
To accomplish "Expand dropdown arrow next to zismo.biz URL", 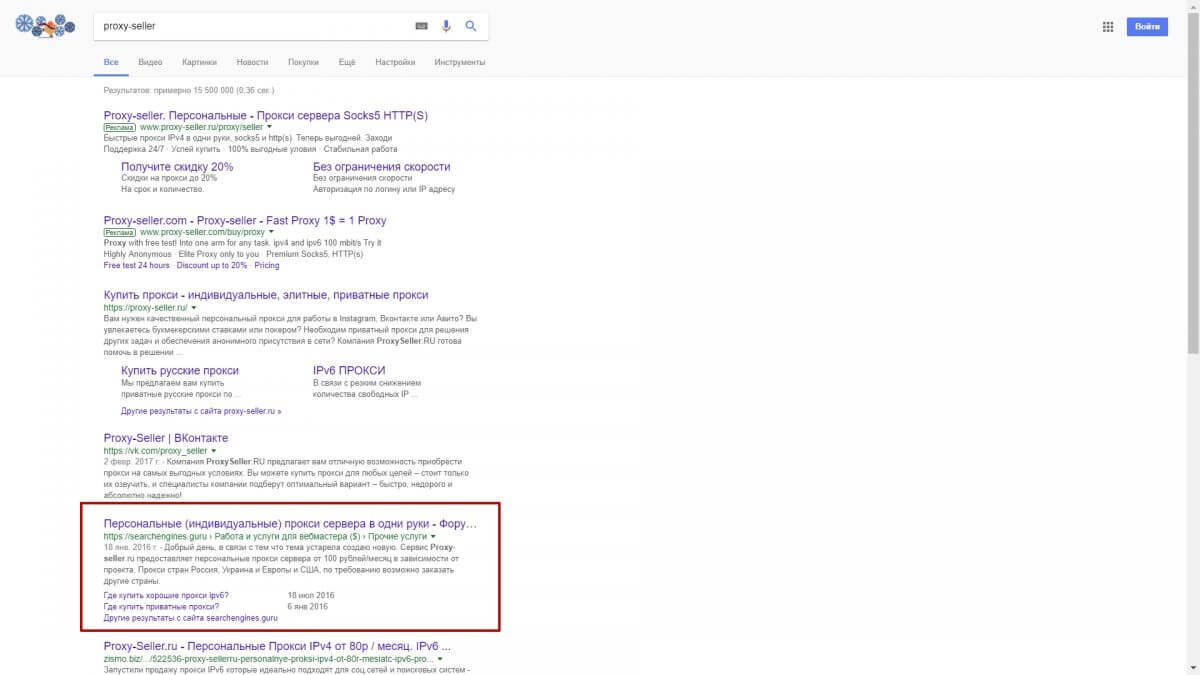I will pyautogui.click(x=441, y=660).
